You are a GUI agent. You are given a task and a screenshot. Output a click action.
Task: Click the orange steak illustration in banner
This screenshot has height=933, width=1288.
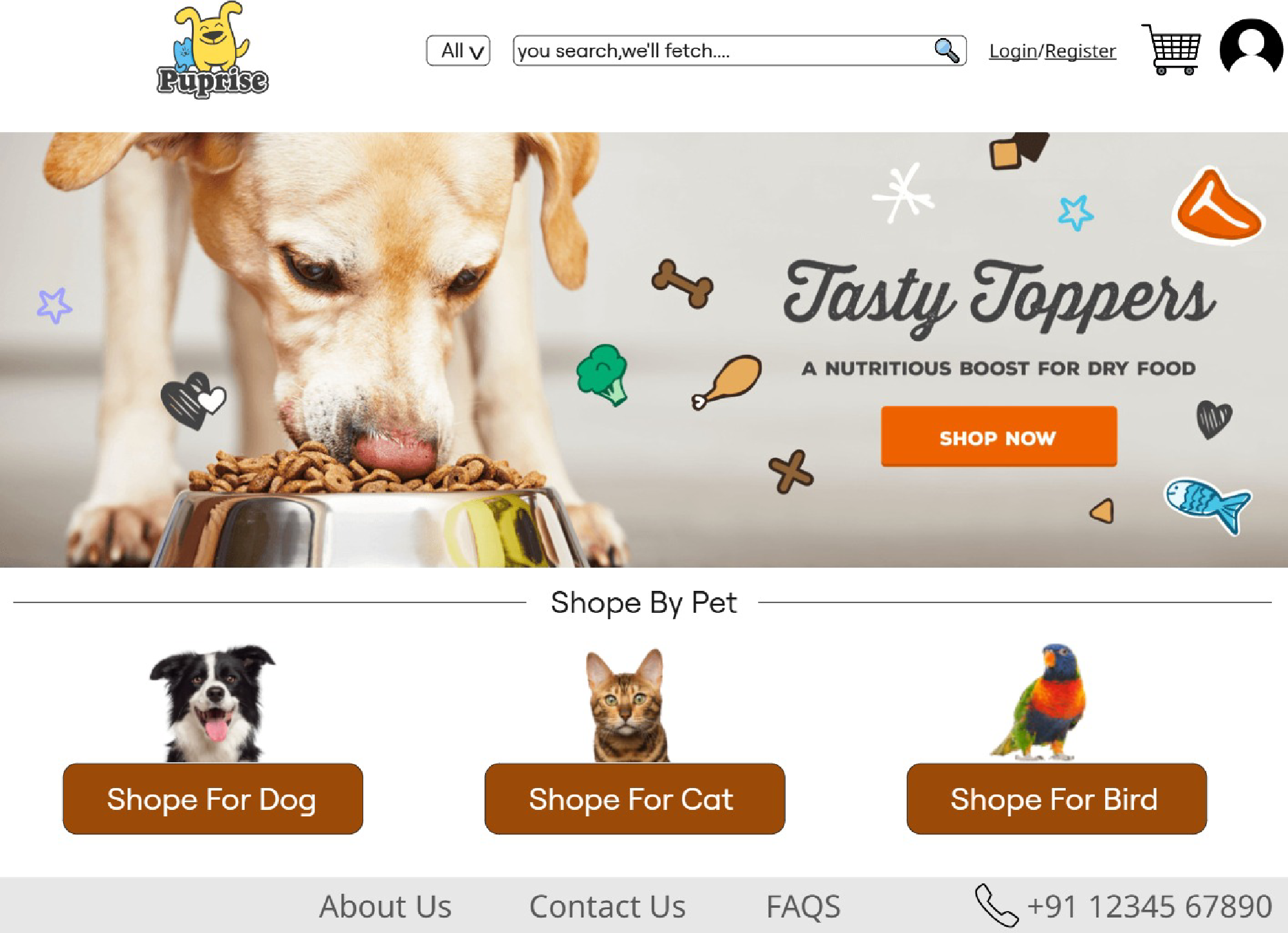pyautogui.click(x=1218, y=206)
